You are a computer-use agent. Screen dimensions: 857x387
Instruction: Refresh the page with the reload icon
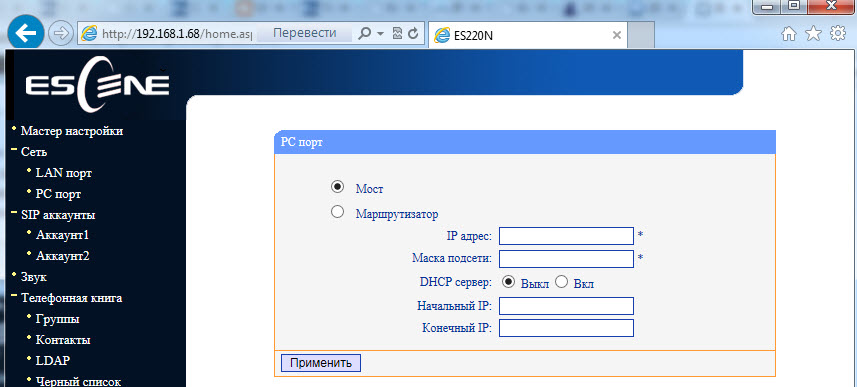[x=413, y=34]
